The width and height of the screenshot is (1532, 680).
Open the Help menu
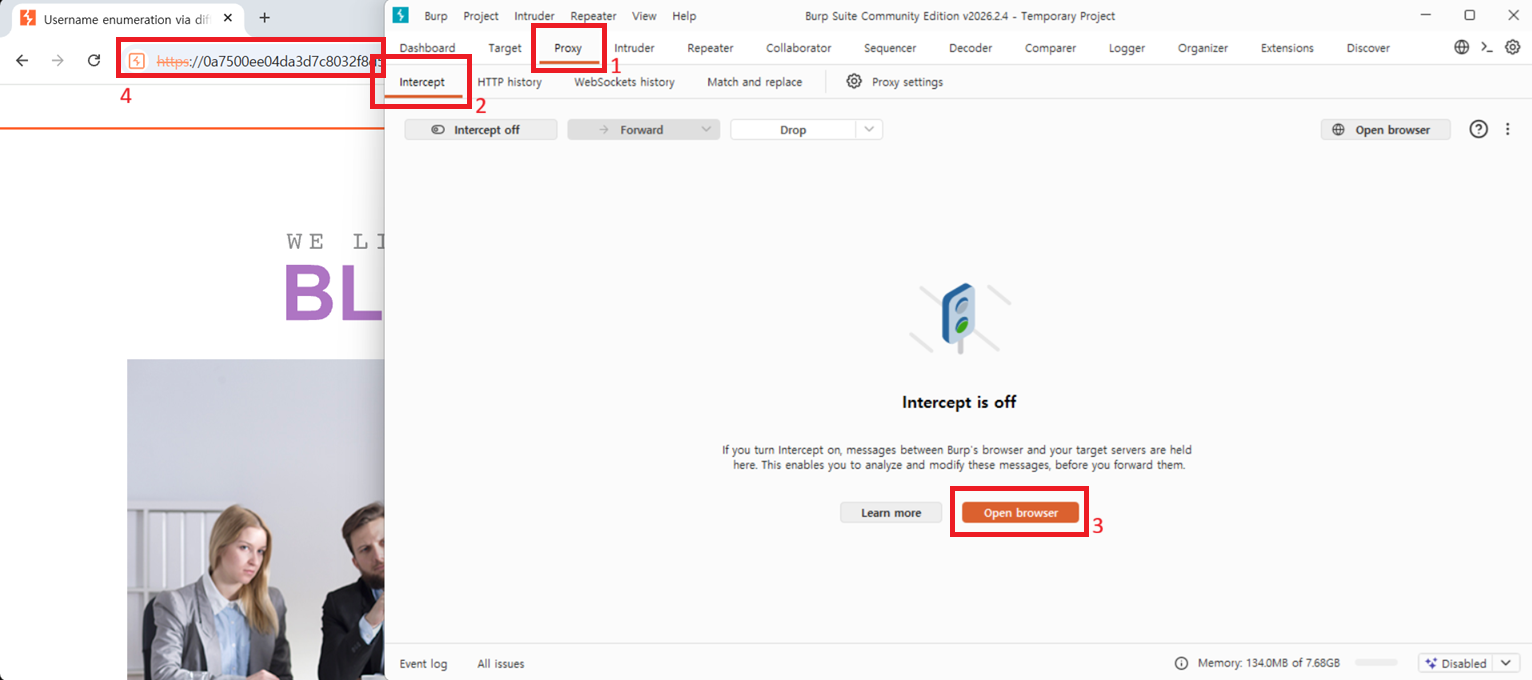point(684,16)
